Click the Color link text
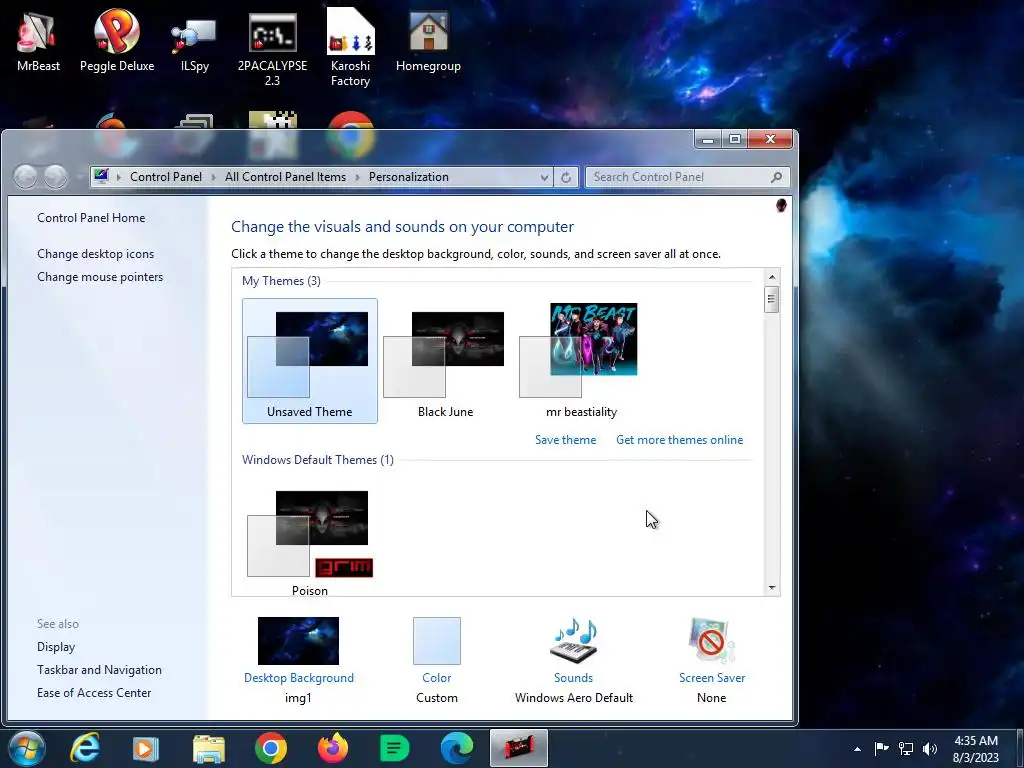 [x=437, y=678]
